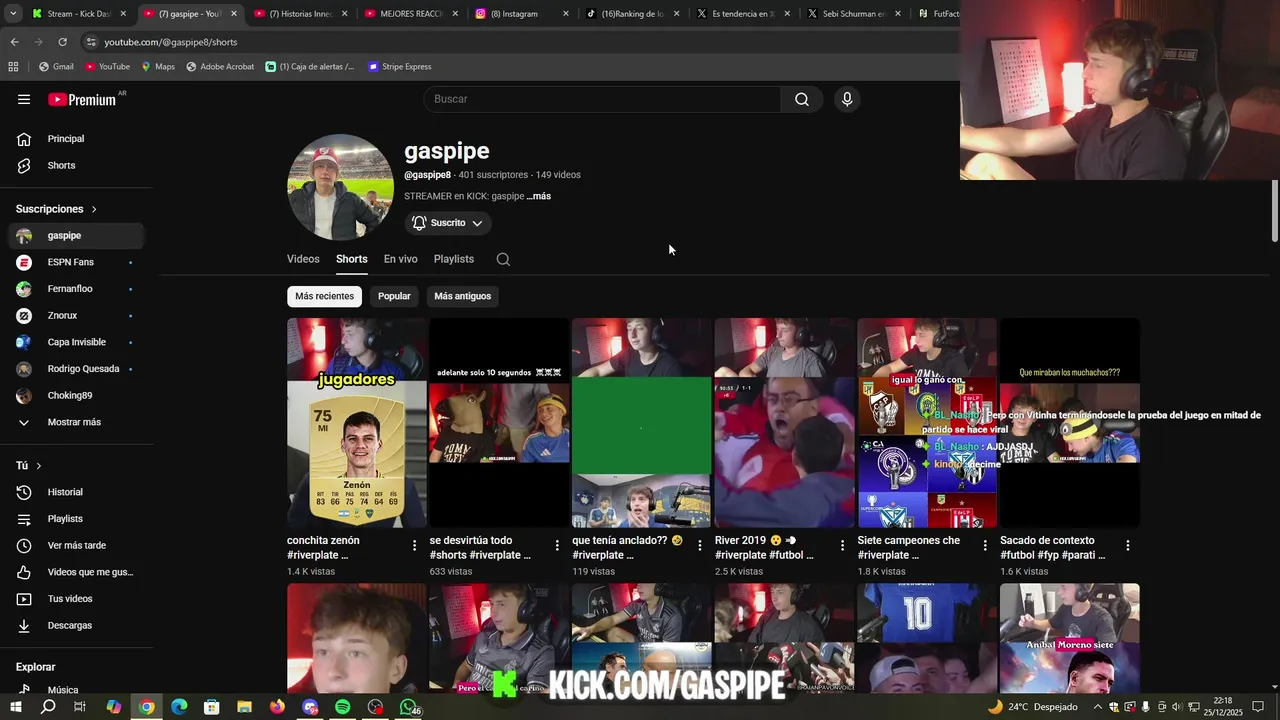The image size is (1280, 720).
Task: Switch to the channel Playlists tab
Action: pos(454,259)
